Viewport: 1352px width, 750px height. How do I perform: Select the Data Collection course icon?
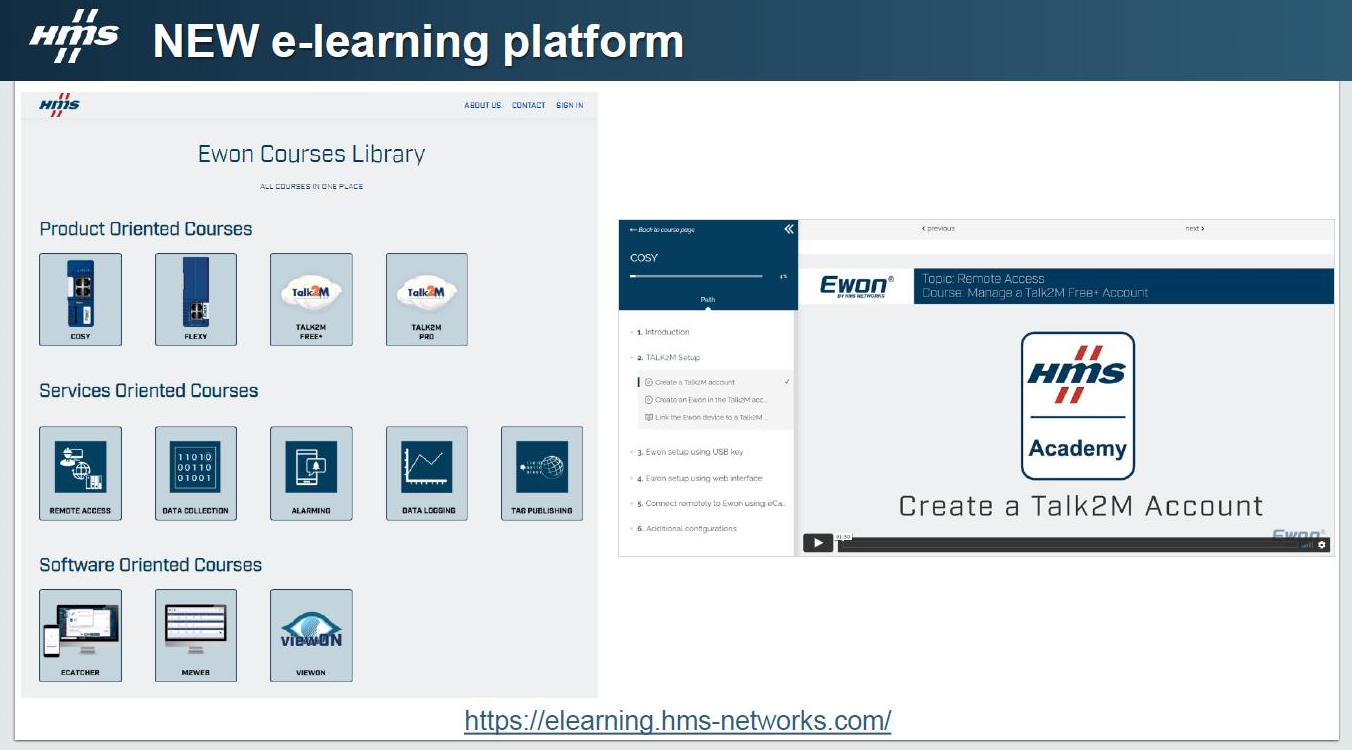pos(196,473)
